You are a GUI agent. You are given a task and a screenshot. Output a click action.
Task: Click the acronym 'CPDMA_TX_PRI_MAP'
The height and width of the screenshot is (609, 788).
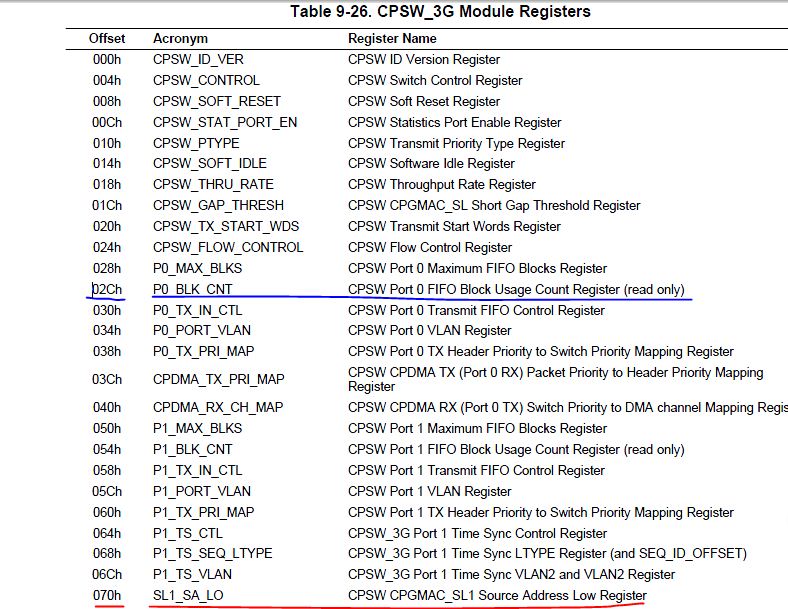(x=219, y=379)
